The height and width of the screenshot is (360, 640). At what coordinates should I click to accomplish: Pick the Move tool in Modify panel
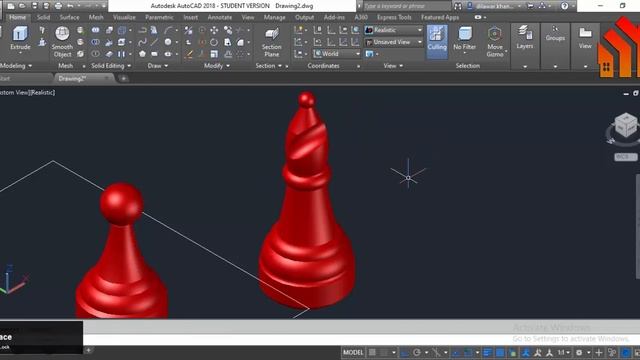coord(214,30)
